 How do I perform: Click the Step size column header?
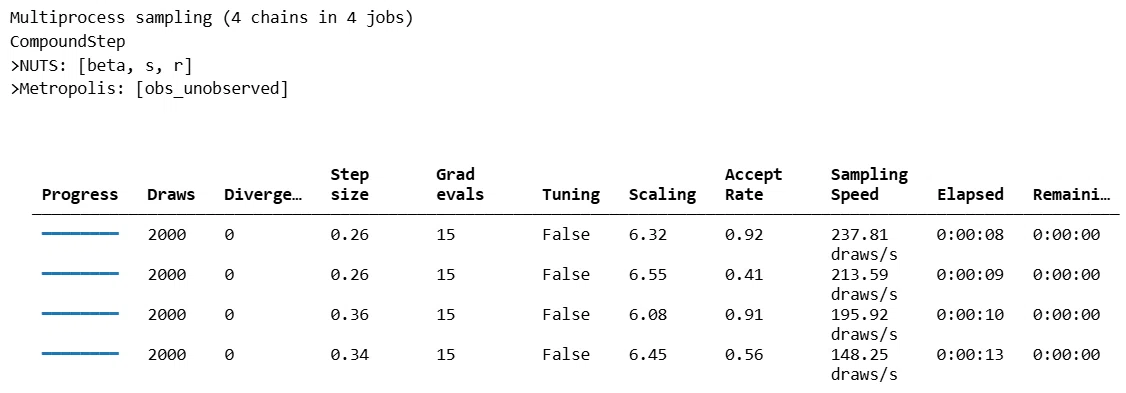pos(350,185)
